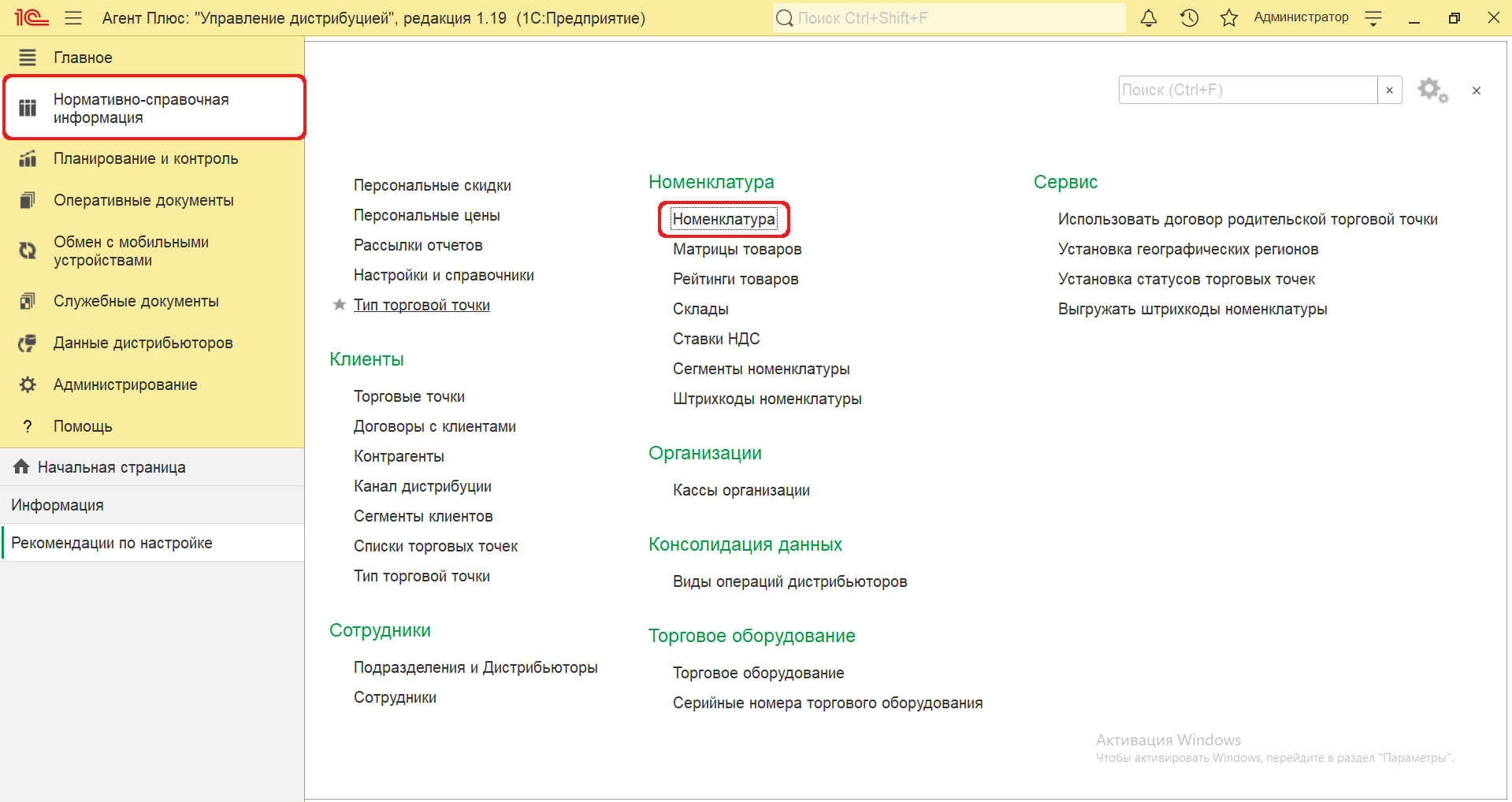
Task: Switch to Начальная страница tab
Action: 152,467
